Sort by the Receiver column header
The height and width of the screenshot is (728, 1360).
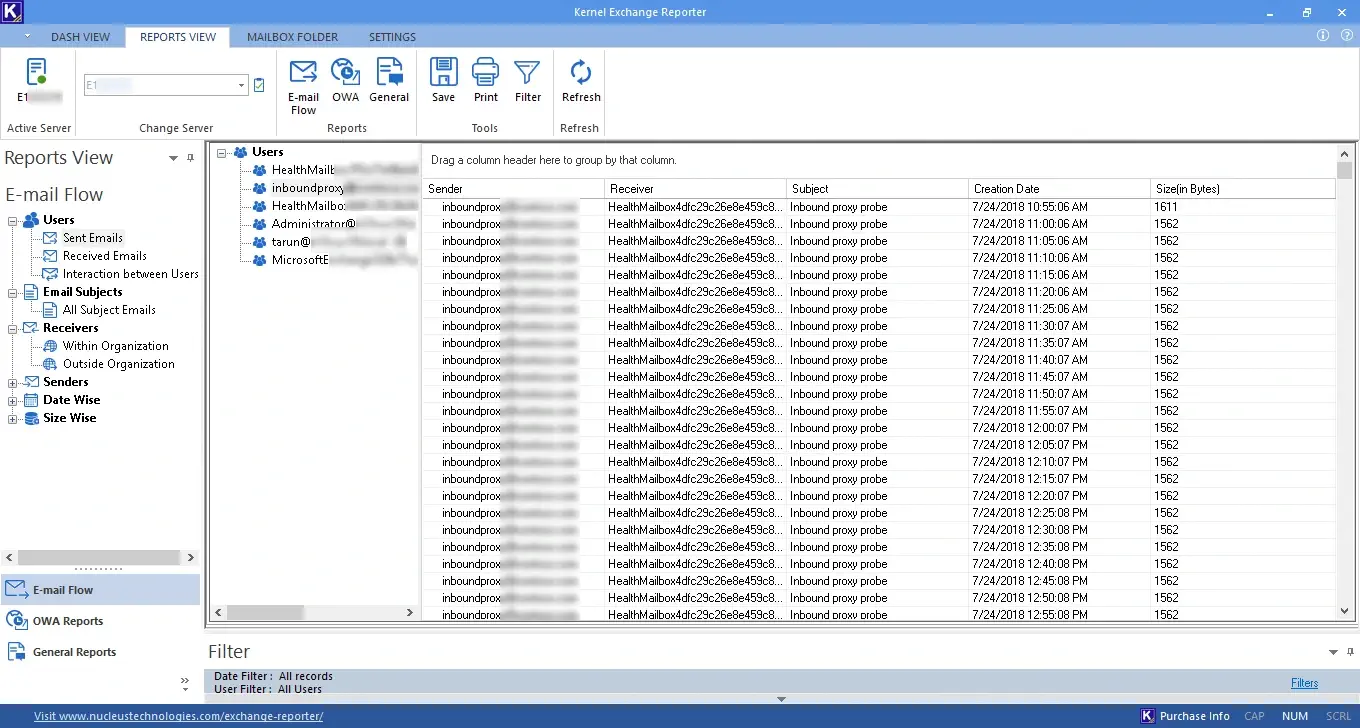[695, 189]
